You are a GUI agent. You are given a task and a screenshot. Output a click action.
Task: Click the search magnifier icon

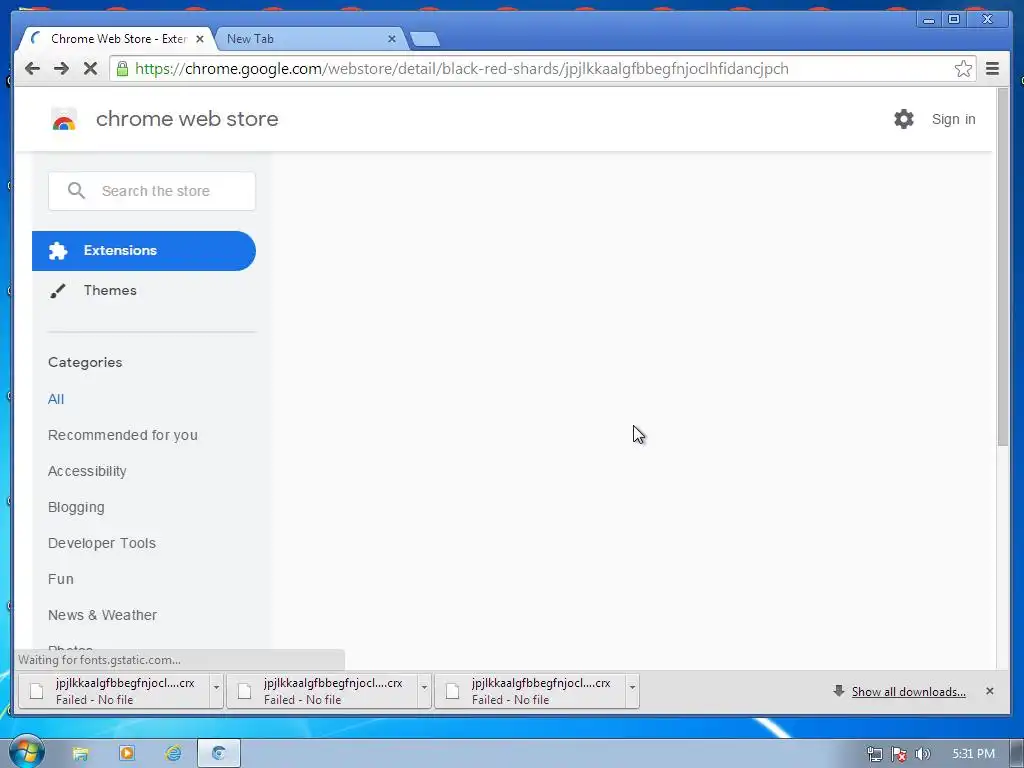point(76,191)
